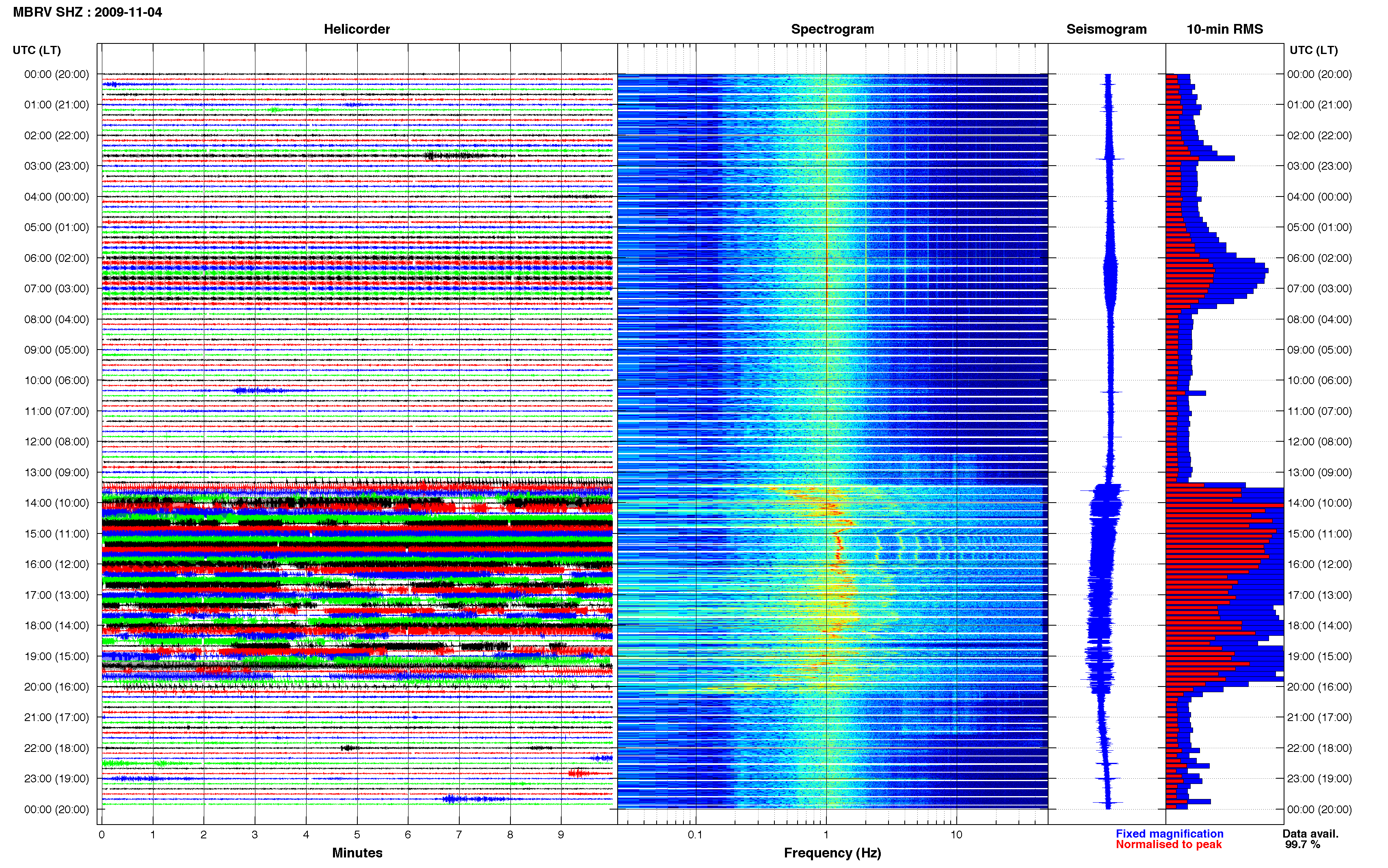Click '10:00 (06:00)' on the Helicorder time axis
This screenshot has height=868, width=1388.
click(x=57, y=380)
